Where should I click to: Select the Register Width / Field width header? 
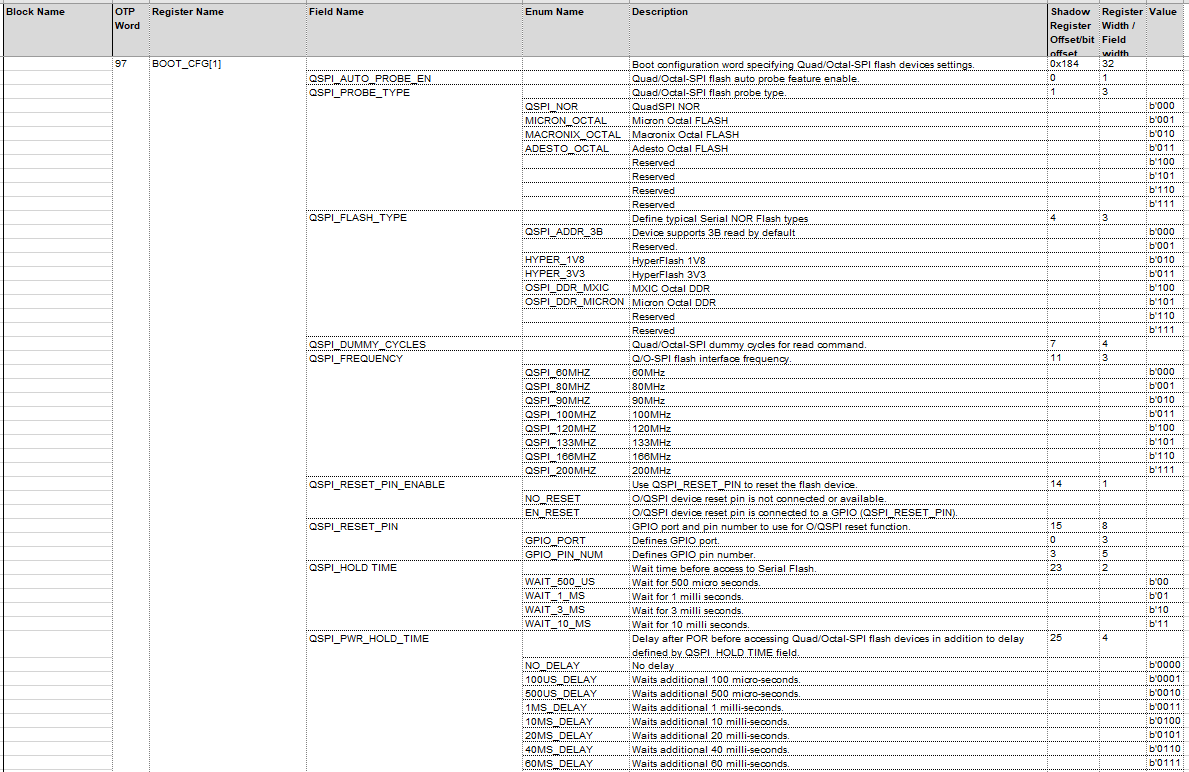(1122, 30)
